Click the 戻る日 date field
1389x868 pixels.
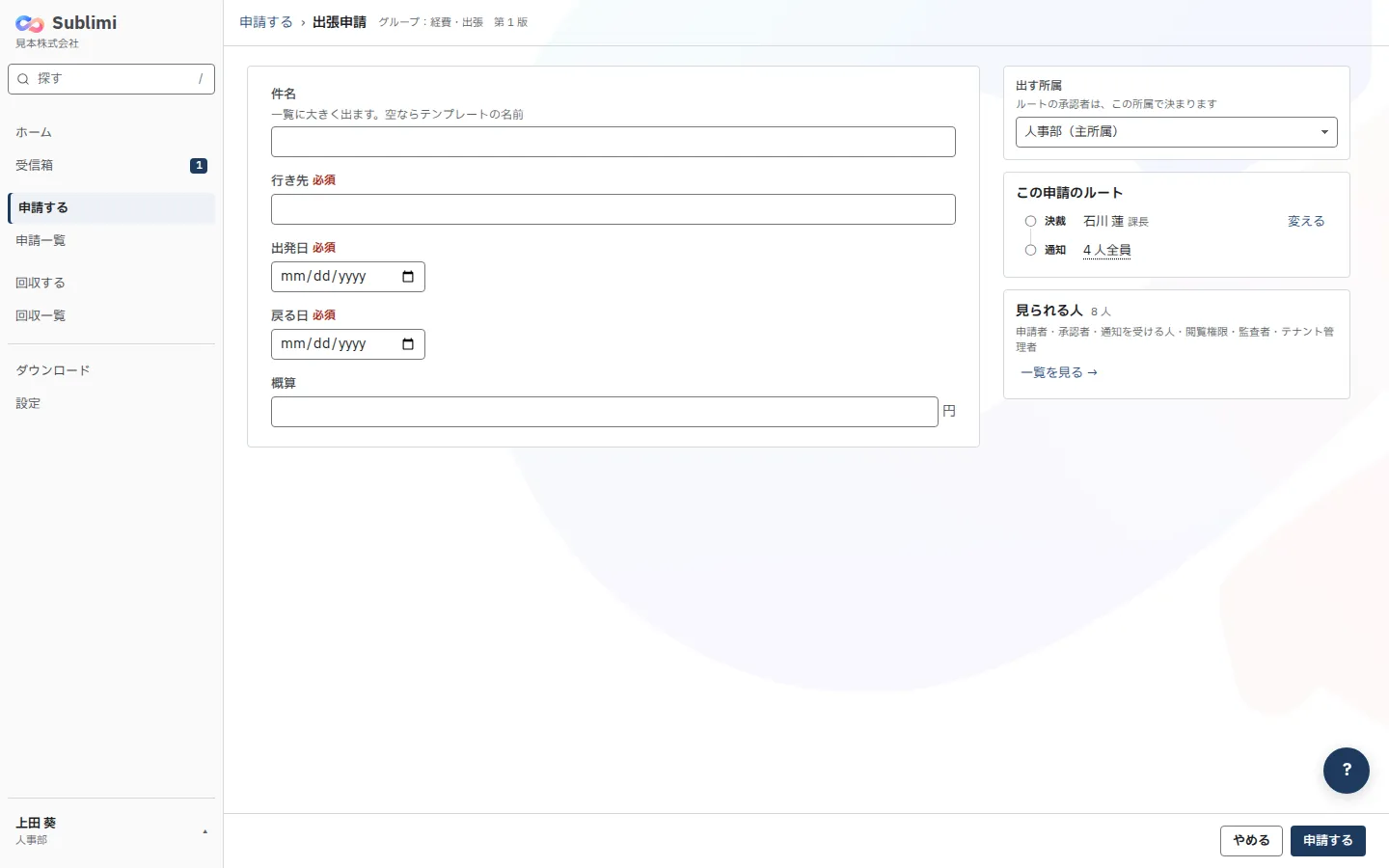348,344
